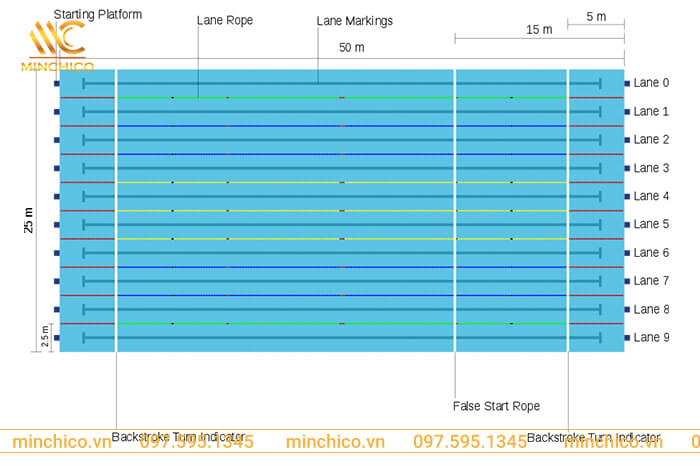
Task: Click the "Lane Markings" label
Action: pos(354,20)
